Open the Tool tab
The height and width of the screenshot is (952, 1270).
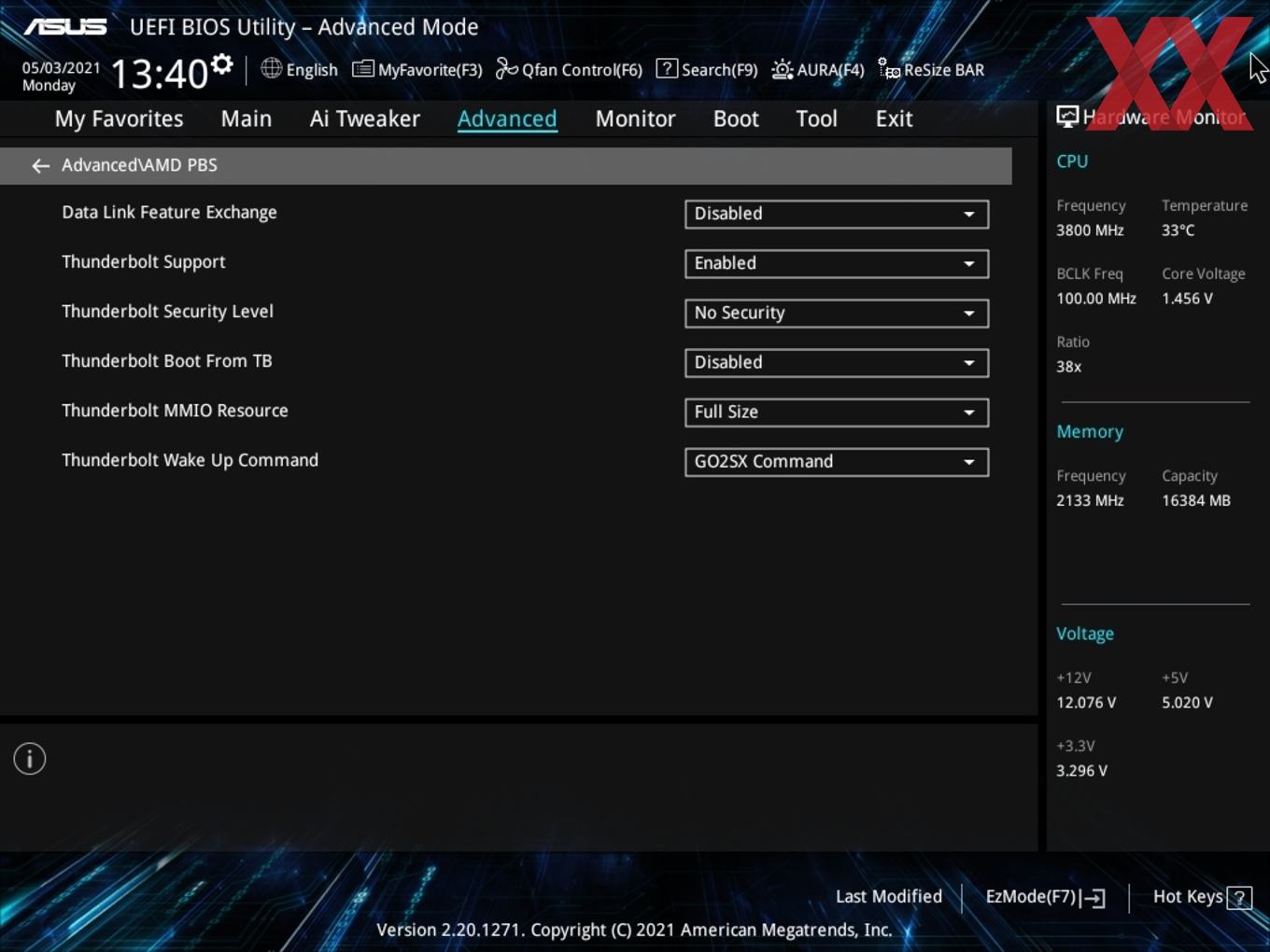click(x=816, y=119)
